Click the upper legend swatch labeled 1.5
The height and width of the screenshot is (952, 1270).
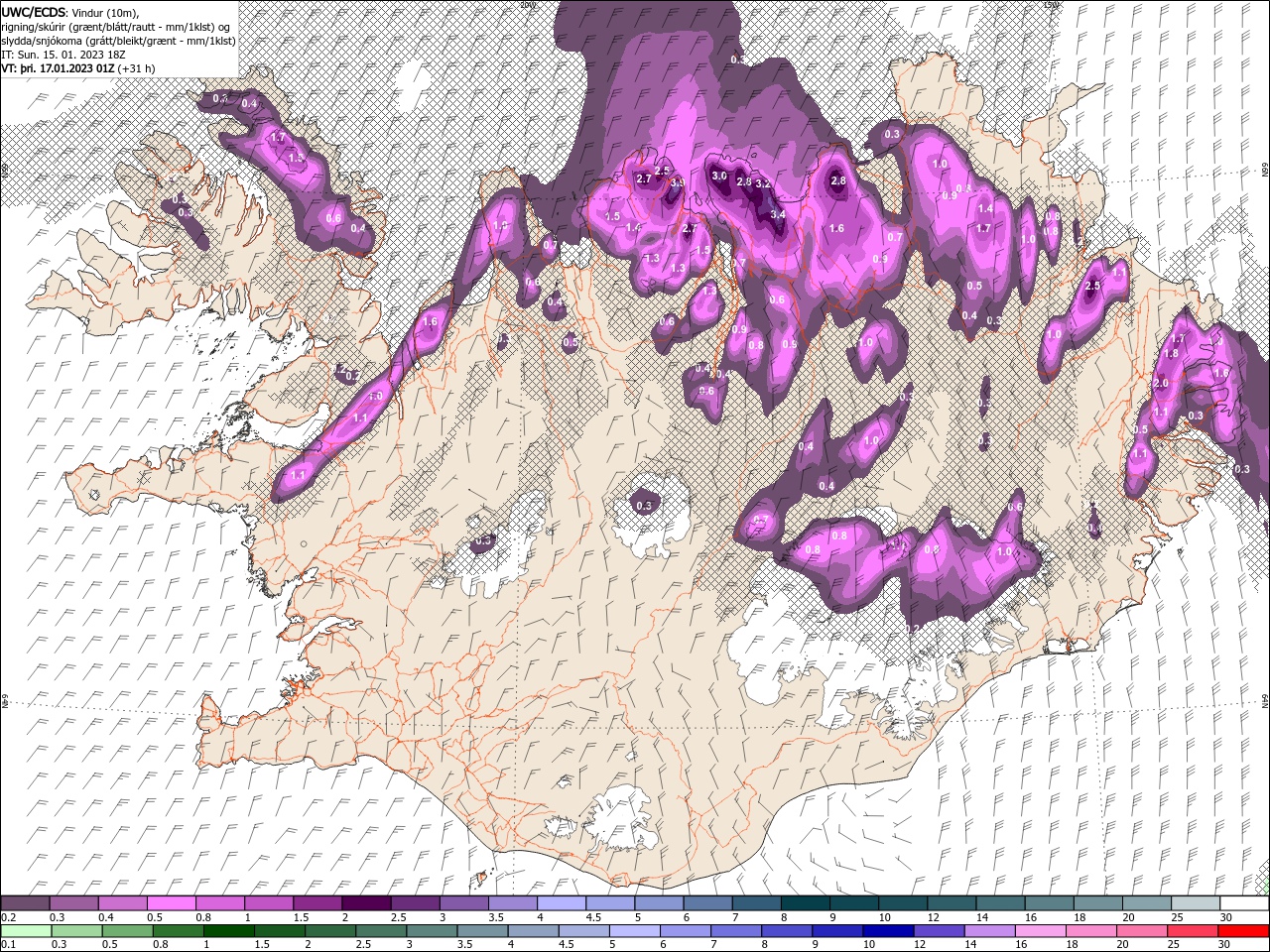pyautogui.click(x=317, y=903)
